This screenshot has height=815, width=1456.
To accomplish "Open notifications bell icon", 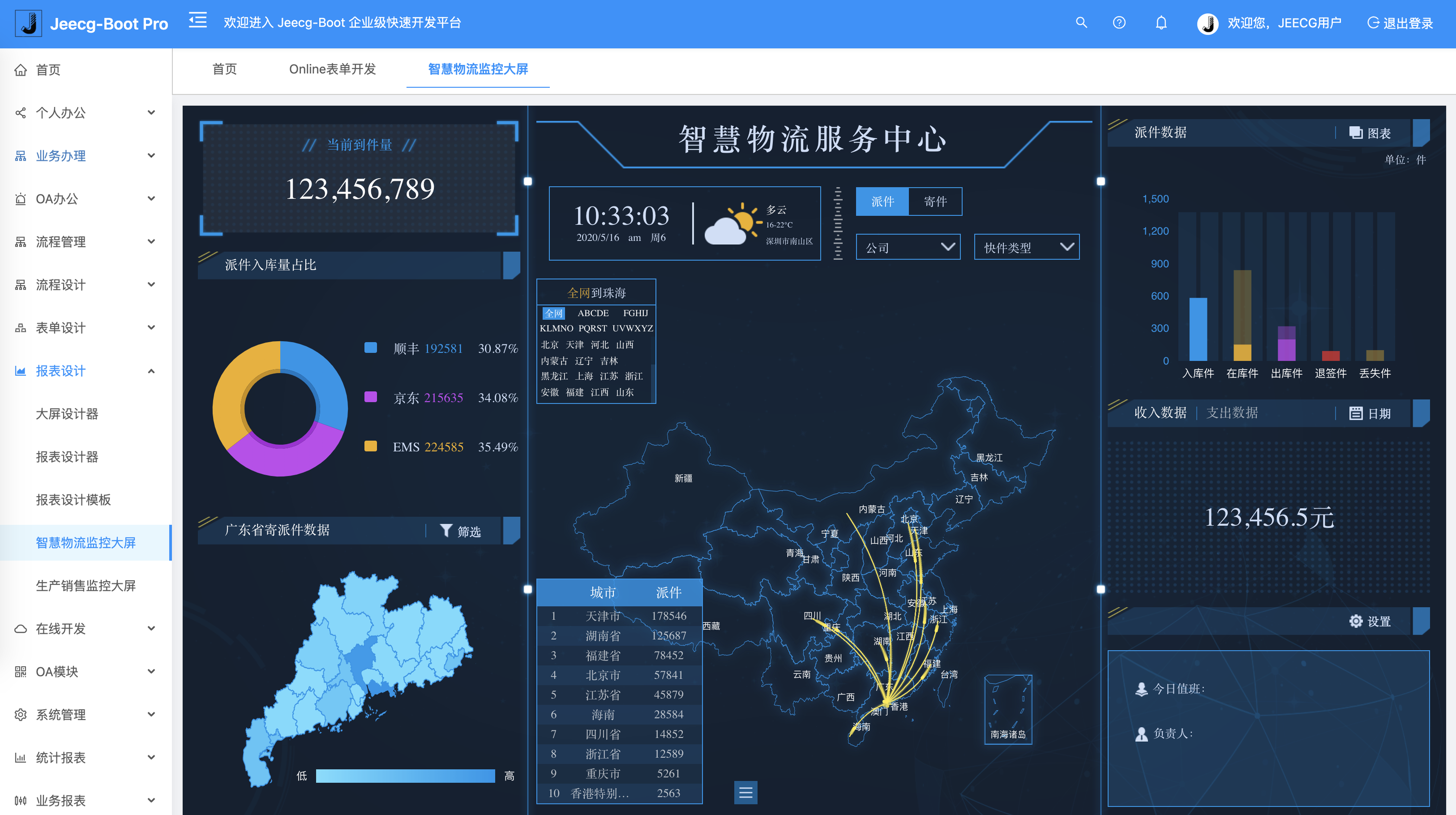I will pos(1161,23).
